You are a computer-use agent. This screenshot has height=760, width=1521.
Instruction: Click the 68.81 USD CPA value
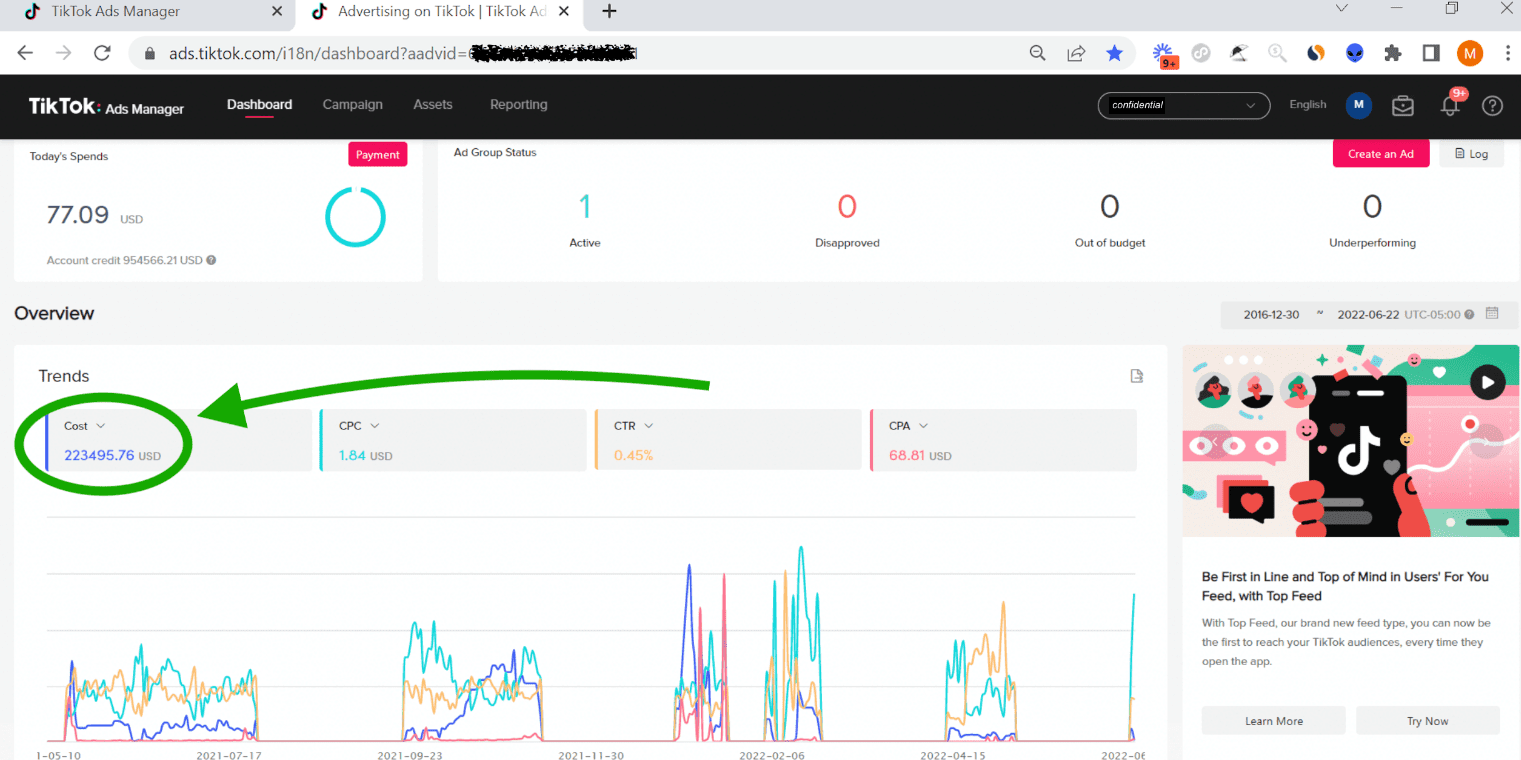pos(920,455)
